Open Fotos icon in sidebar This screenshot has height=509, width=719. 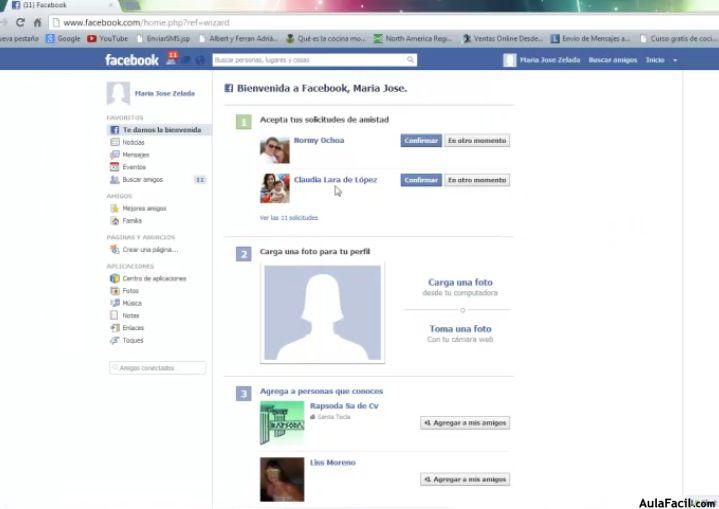115,291
